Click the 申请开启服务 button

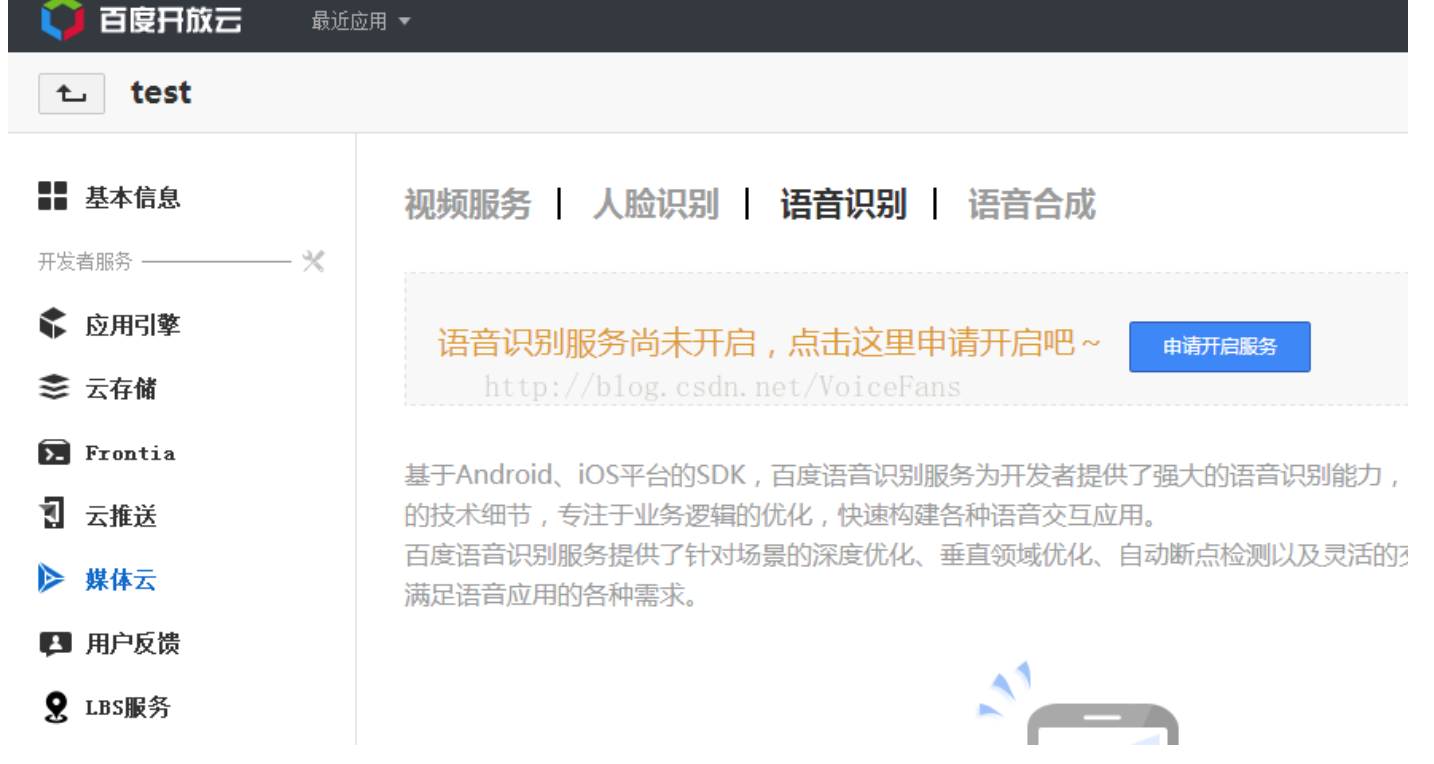pos(1220,347)
